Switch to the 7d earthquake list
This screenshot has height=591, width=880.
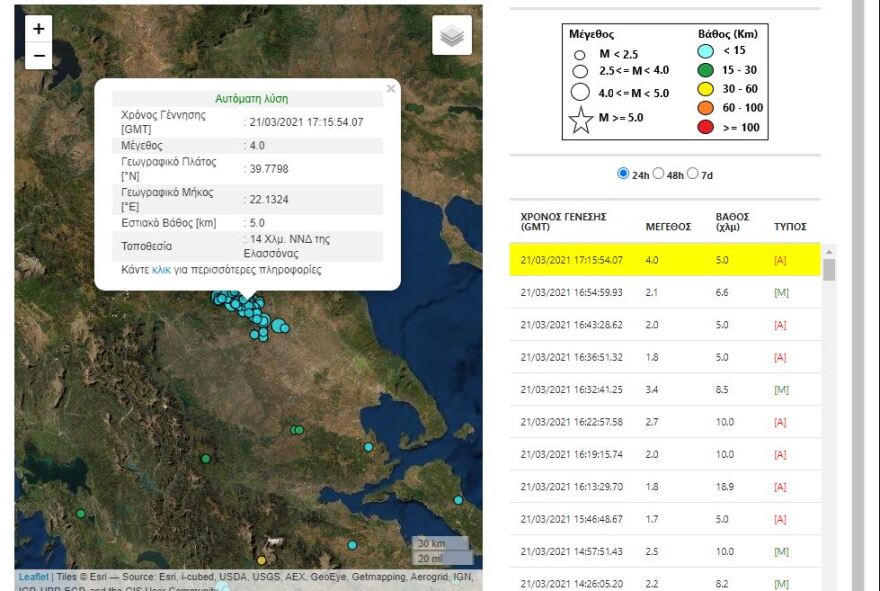pyautogui.click(x=693, y=172)
